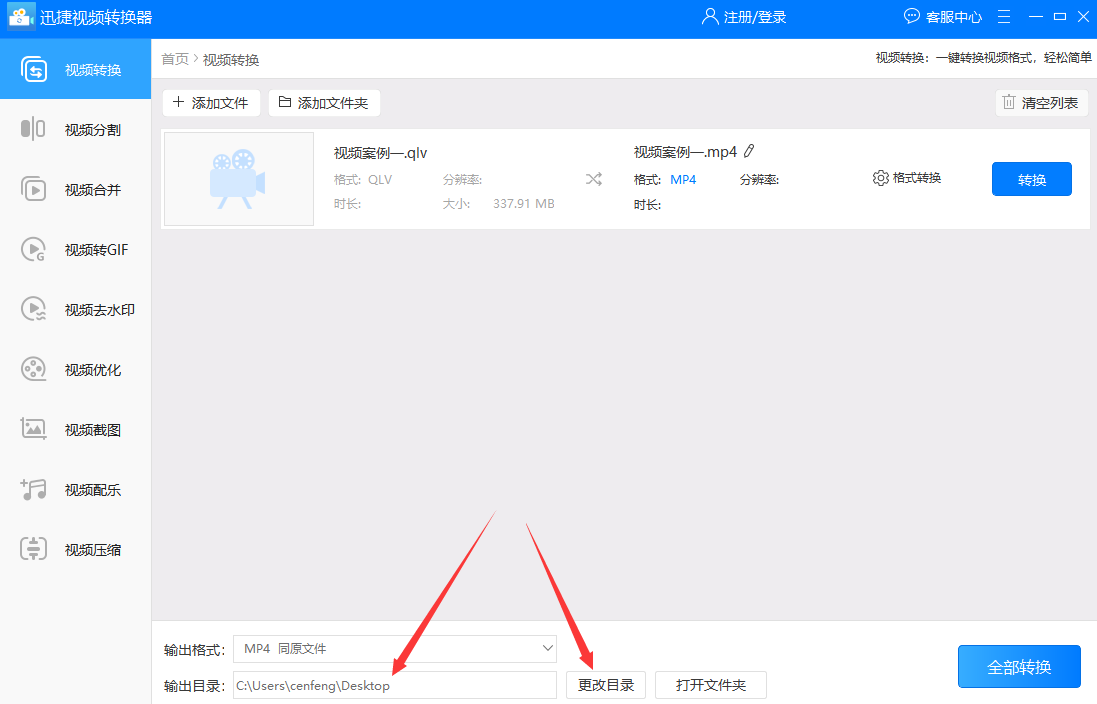Select the file name 视频案例一.qlv
The height and width of the screenshot is (704, 1097).
pyautogui.click(x=381, y=153)
